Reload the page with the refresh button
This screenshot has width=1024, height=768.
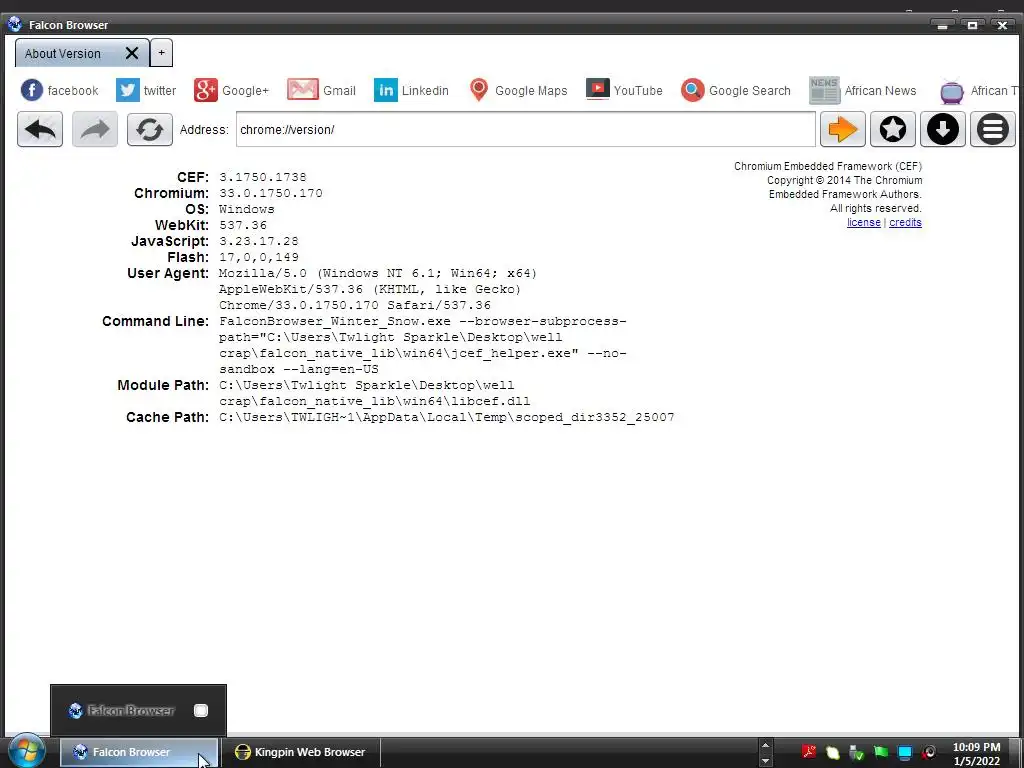(150, 129)
